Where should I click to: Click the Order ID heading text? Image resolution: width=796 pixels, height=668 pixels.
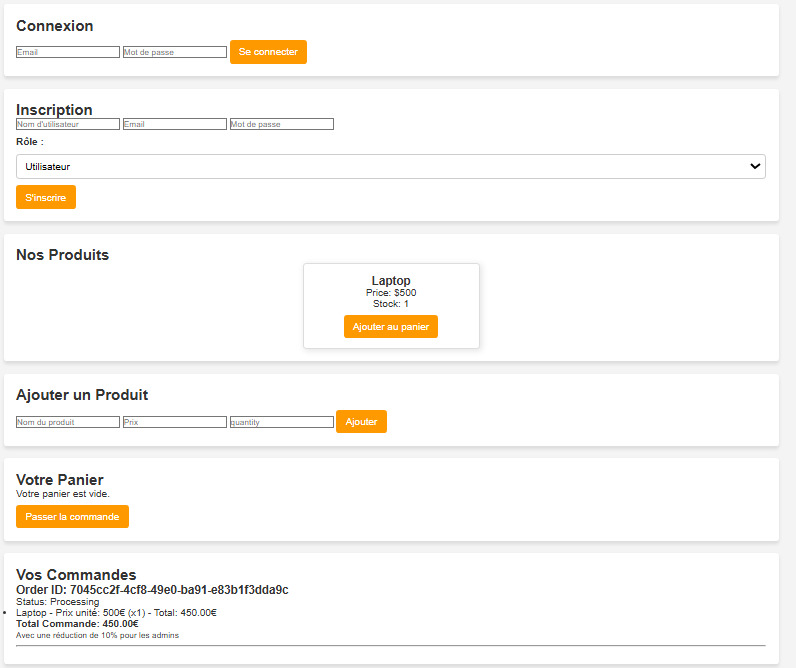pyautogui.click(x=152, y=590)
